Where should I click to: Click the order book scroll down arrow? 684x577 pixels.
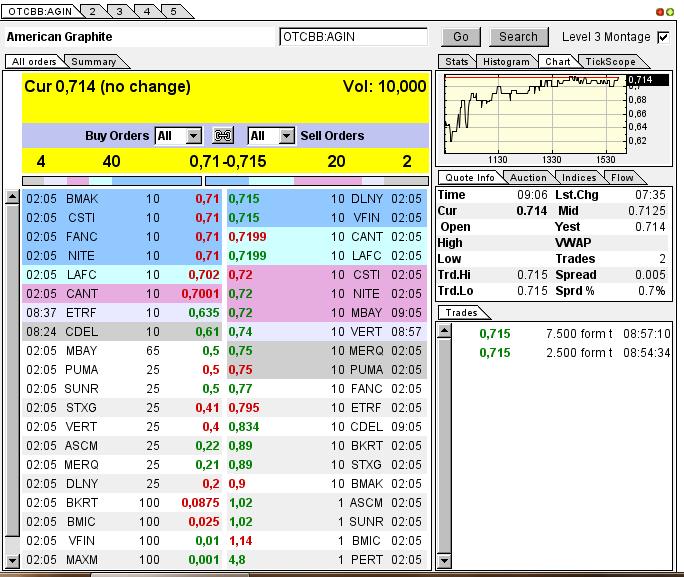12,561
